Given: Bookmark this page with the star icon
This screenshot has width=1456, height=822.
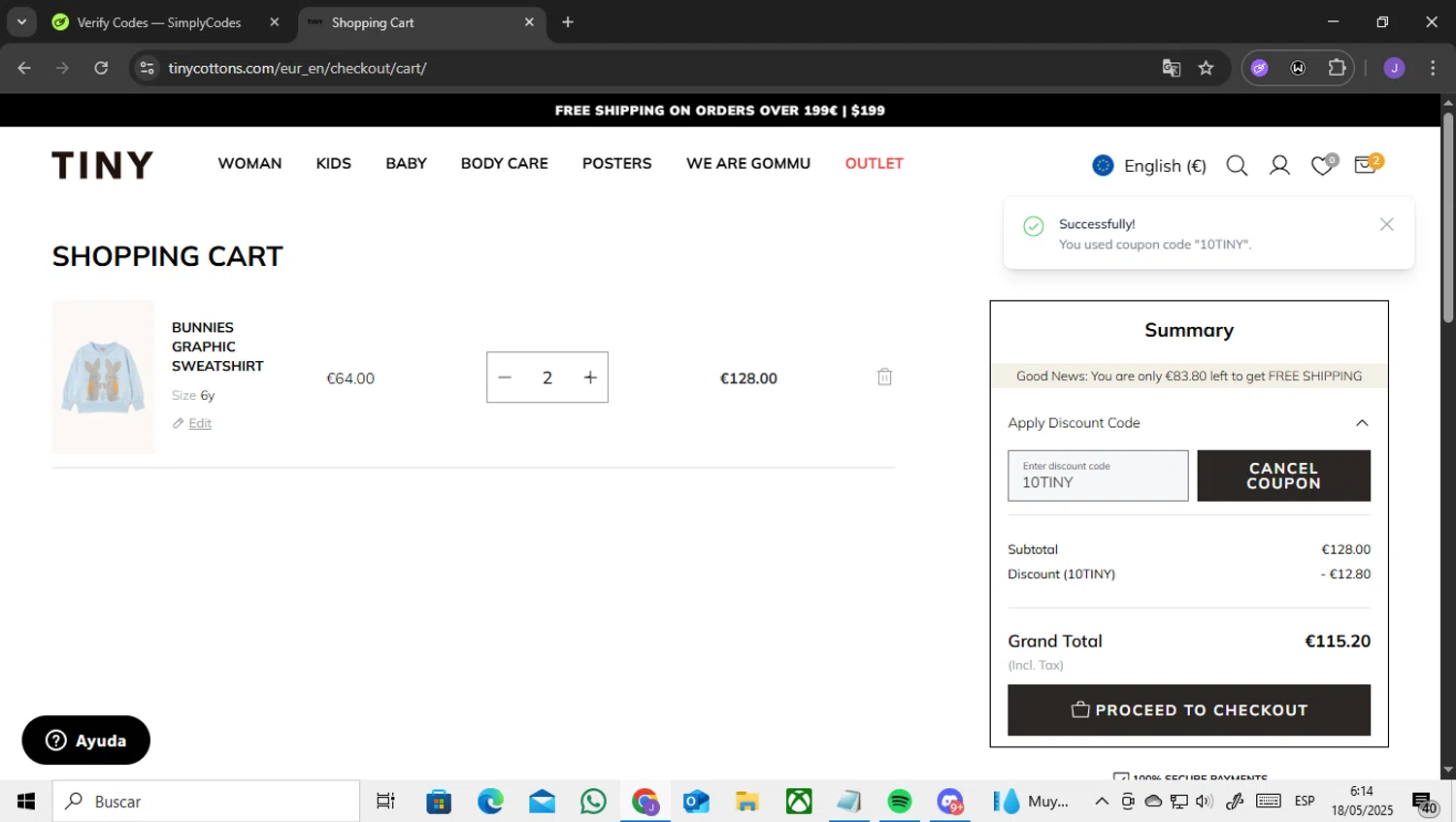Looking at the screenshot, I should tap(1206, 68).
